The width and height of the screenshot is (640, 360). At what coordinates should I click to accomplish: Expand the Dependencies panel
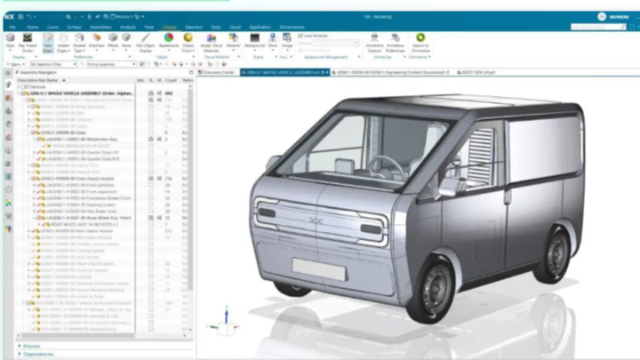[20, 354]
